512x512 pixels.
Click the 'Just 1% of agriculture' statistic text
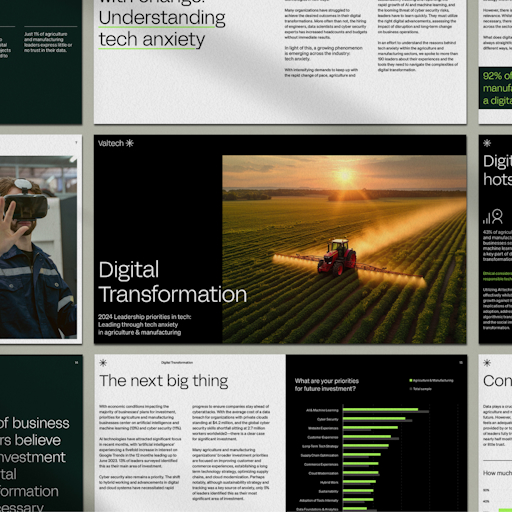(48, 42)
